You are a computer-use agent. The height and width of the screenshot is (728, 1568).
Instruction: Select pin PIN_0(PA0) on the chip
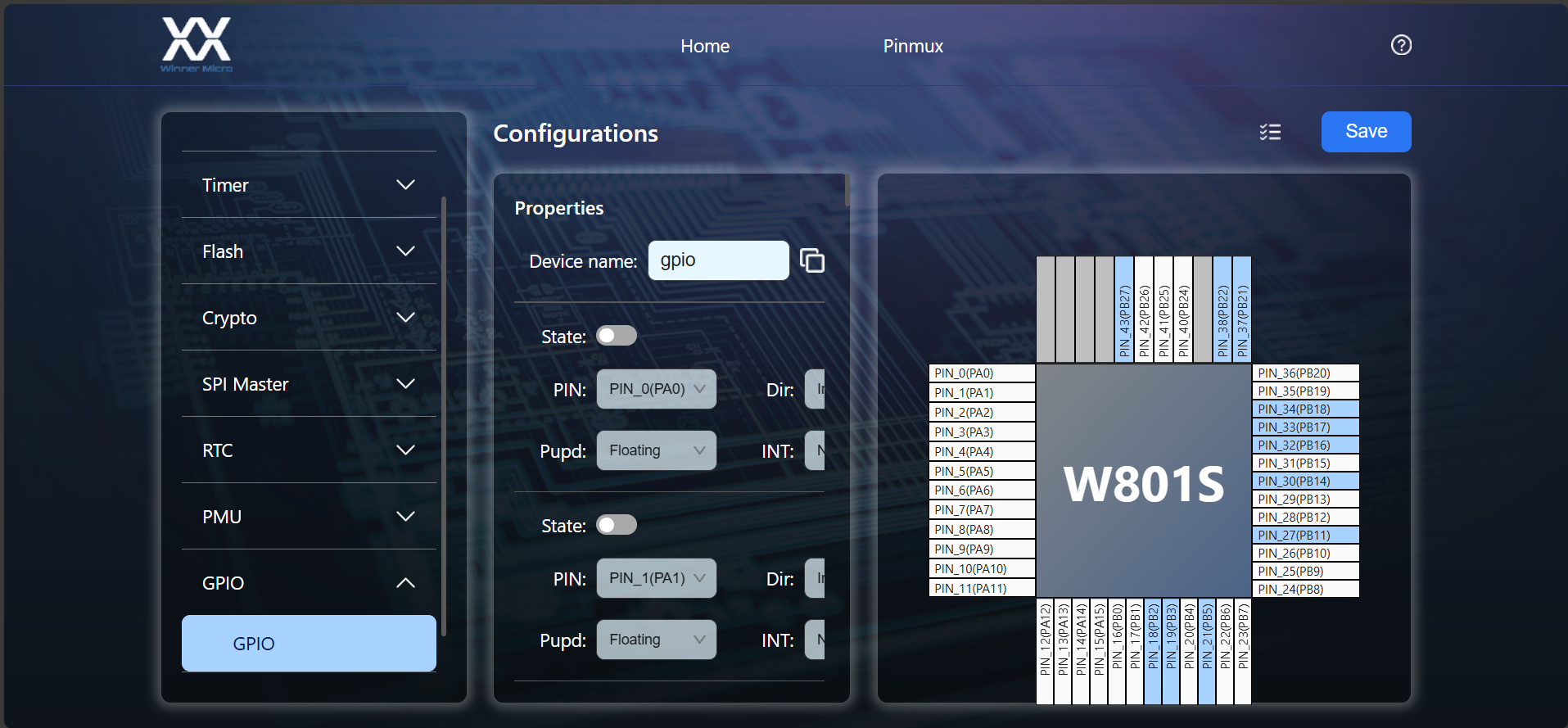point(982,373)
